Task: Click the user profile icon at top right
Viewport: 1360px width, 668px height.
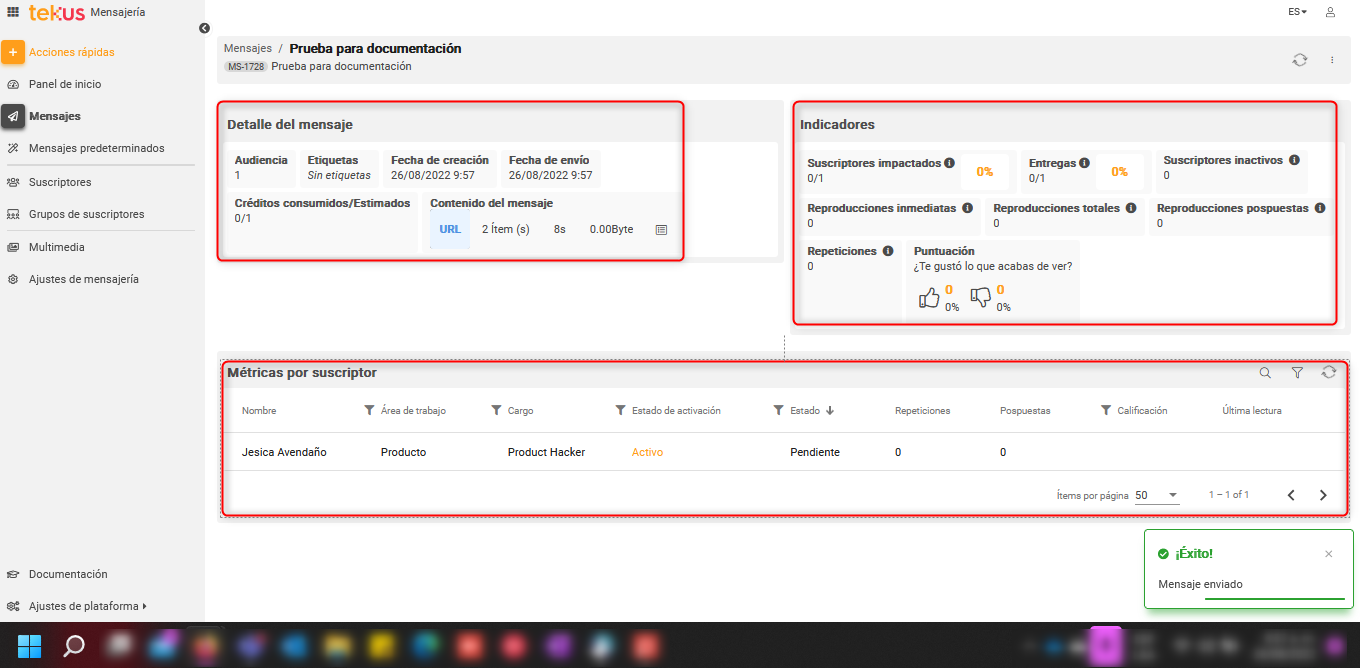Action: click(1330, 12)
